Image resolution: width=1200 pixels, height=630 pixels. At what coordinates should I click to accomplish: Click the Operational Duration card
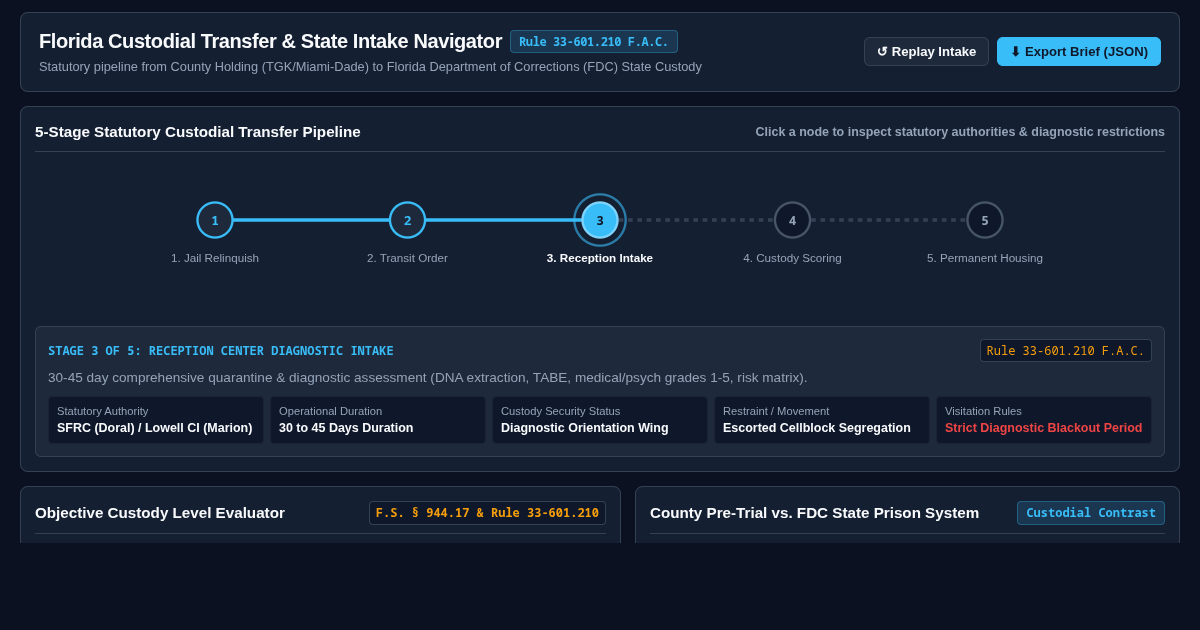point(378,420)
